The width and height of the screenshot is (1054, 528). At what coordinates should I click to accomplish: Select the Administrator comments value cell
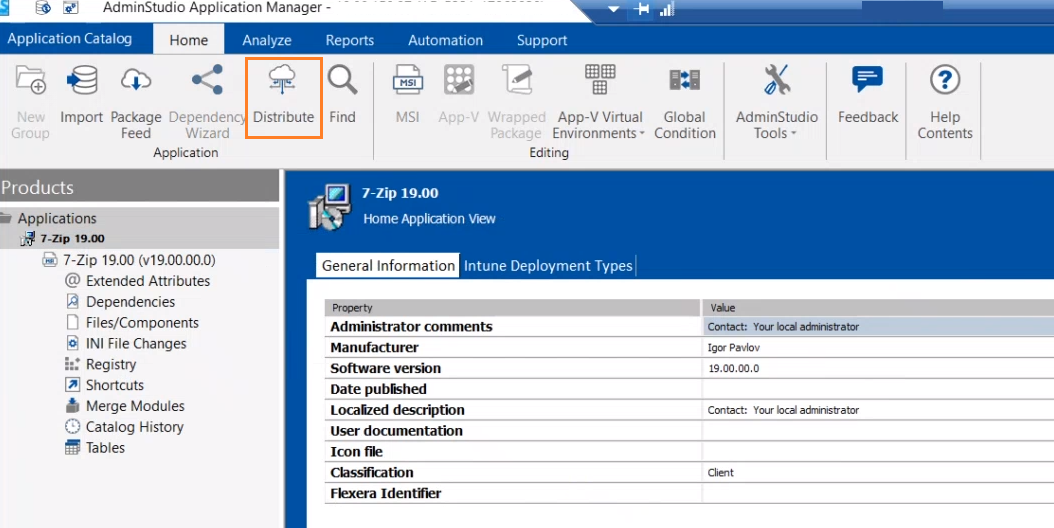(x=878, y=327)
